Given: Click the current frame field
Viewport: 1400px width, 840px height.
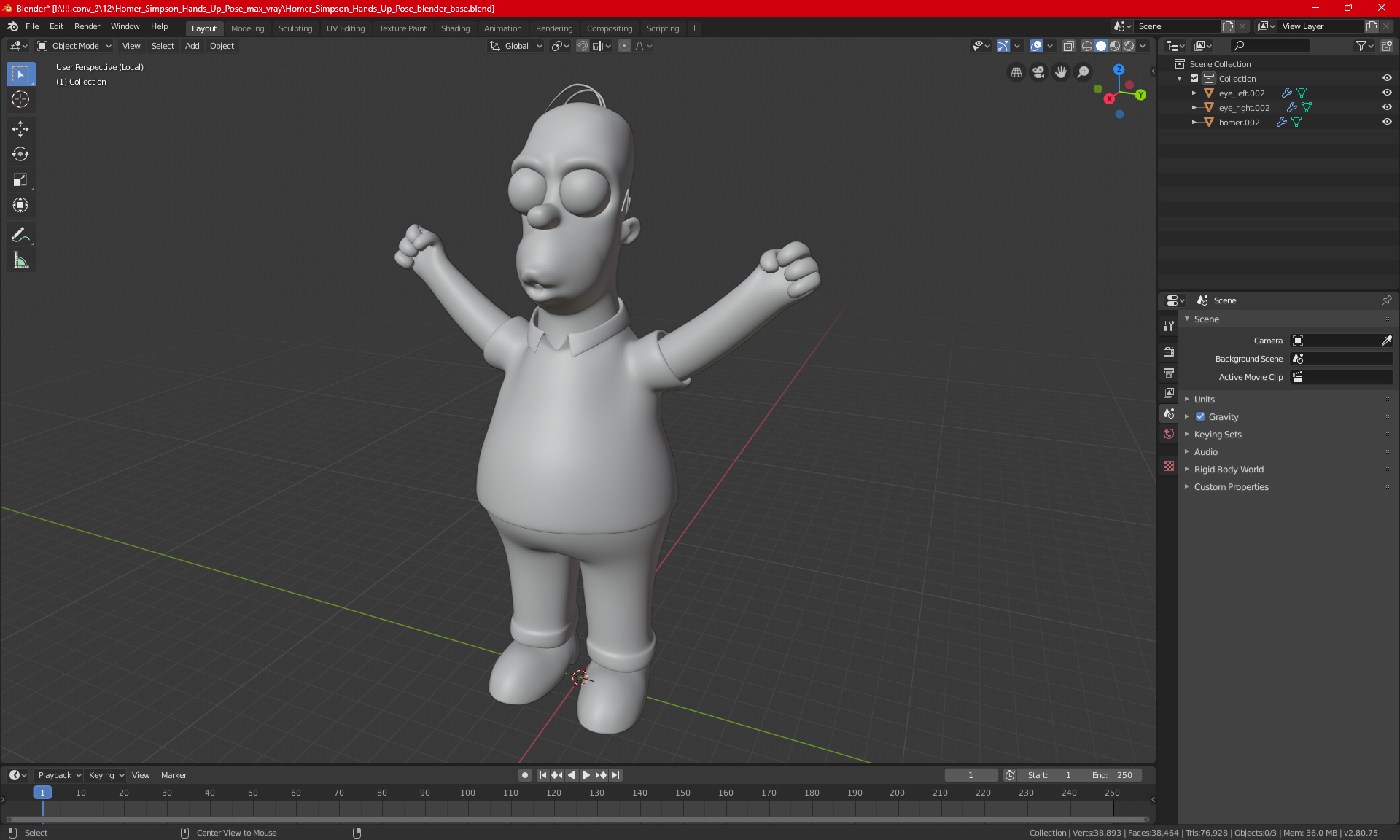Looking at the screenshot, I should pos(971,775).
